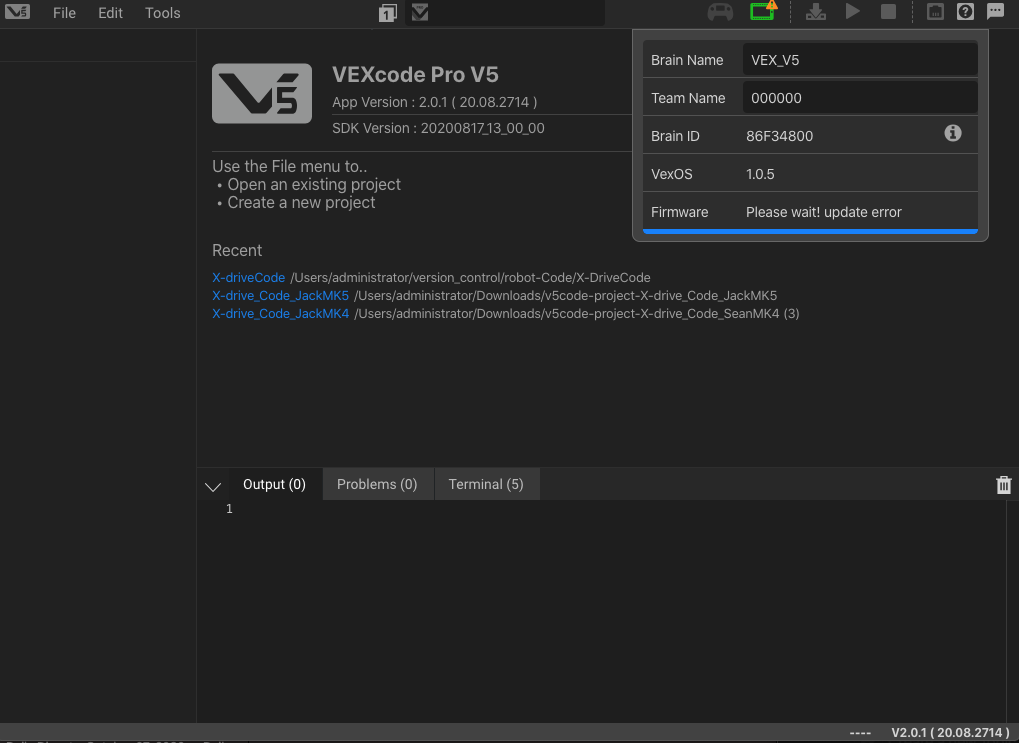Click the V2.0.1 version in status bar
This screenshot has height=743, width=1019.
(949, 733)
